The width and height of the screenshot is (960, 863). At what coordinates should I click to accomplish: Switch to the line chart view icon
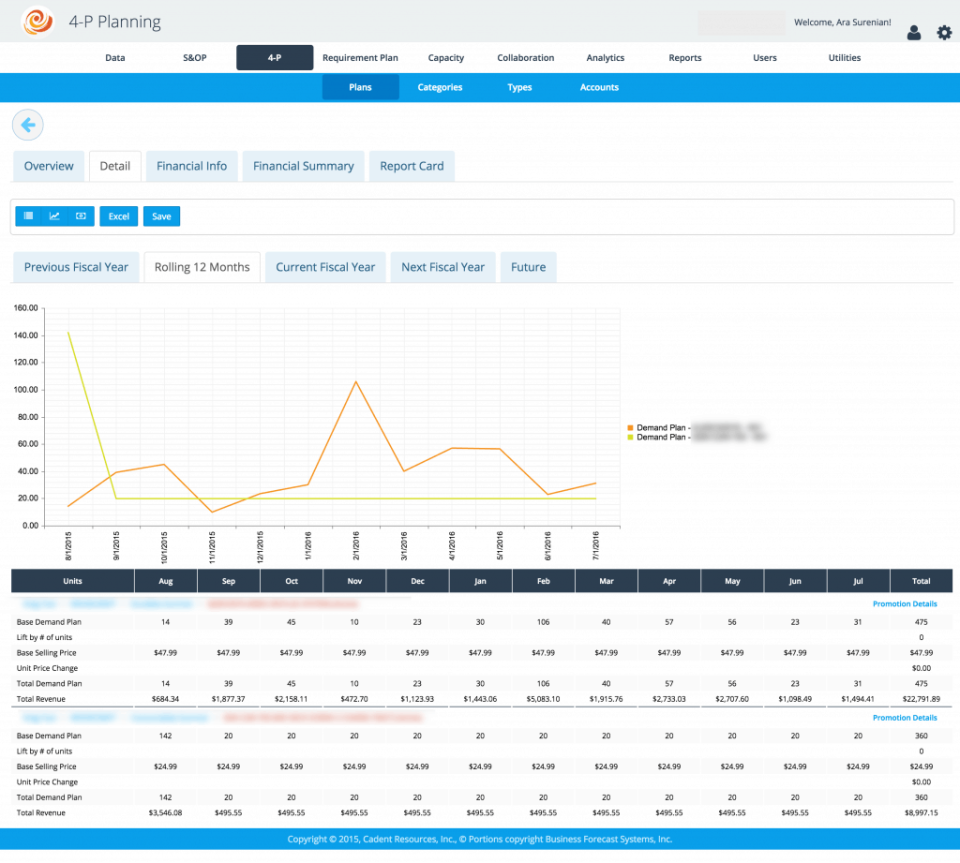click(54, 216)
